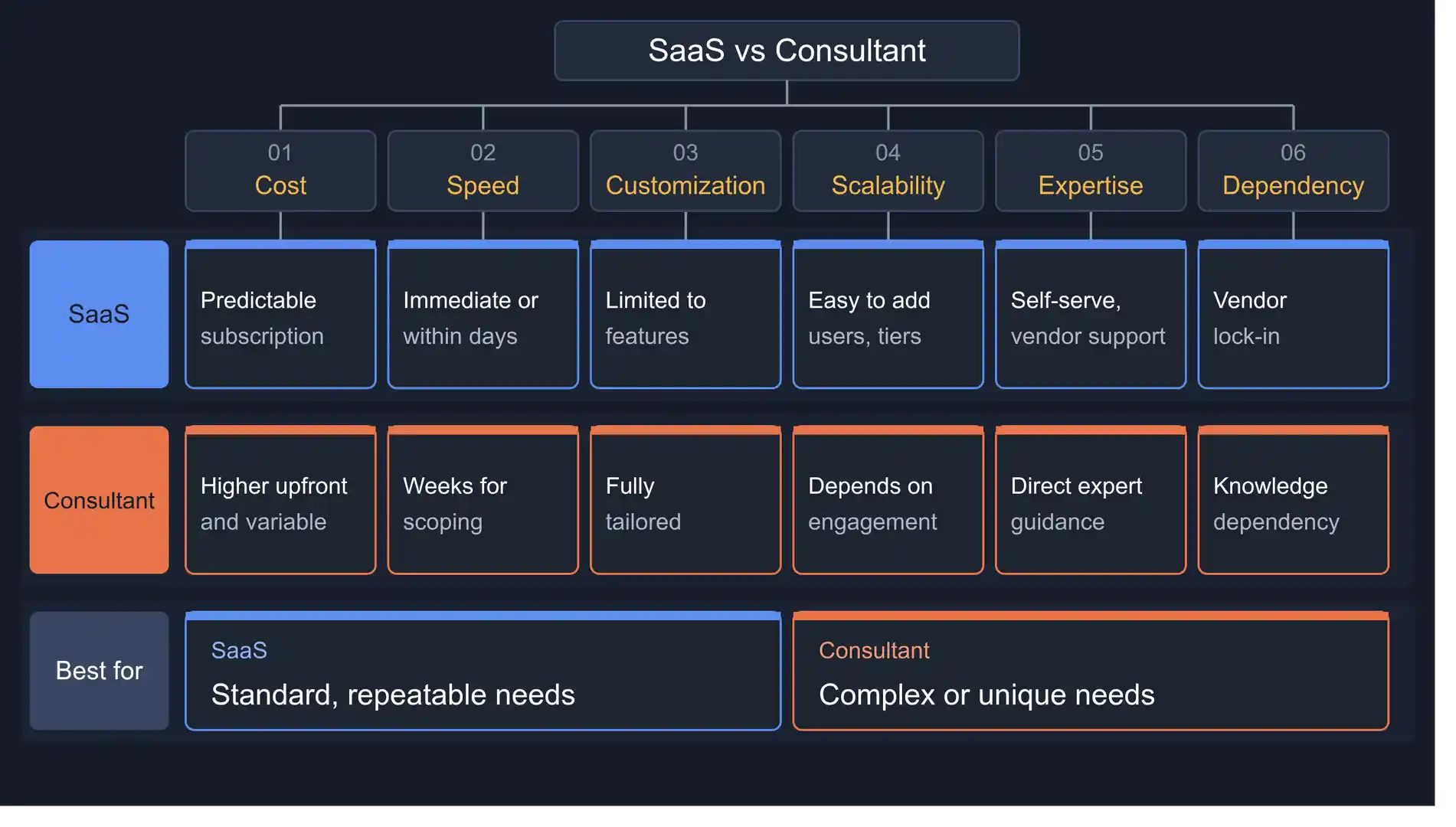Select the '06 Dependency' header card
Viewport: 1456px width, 827px height.
(1293, 171)
